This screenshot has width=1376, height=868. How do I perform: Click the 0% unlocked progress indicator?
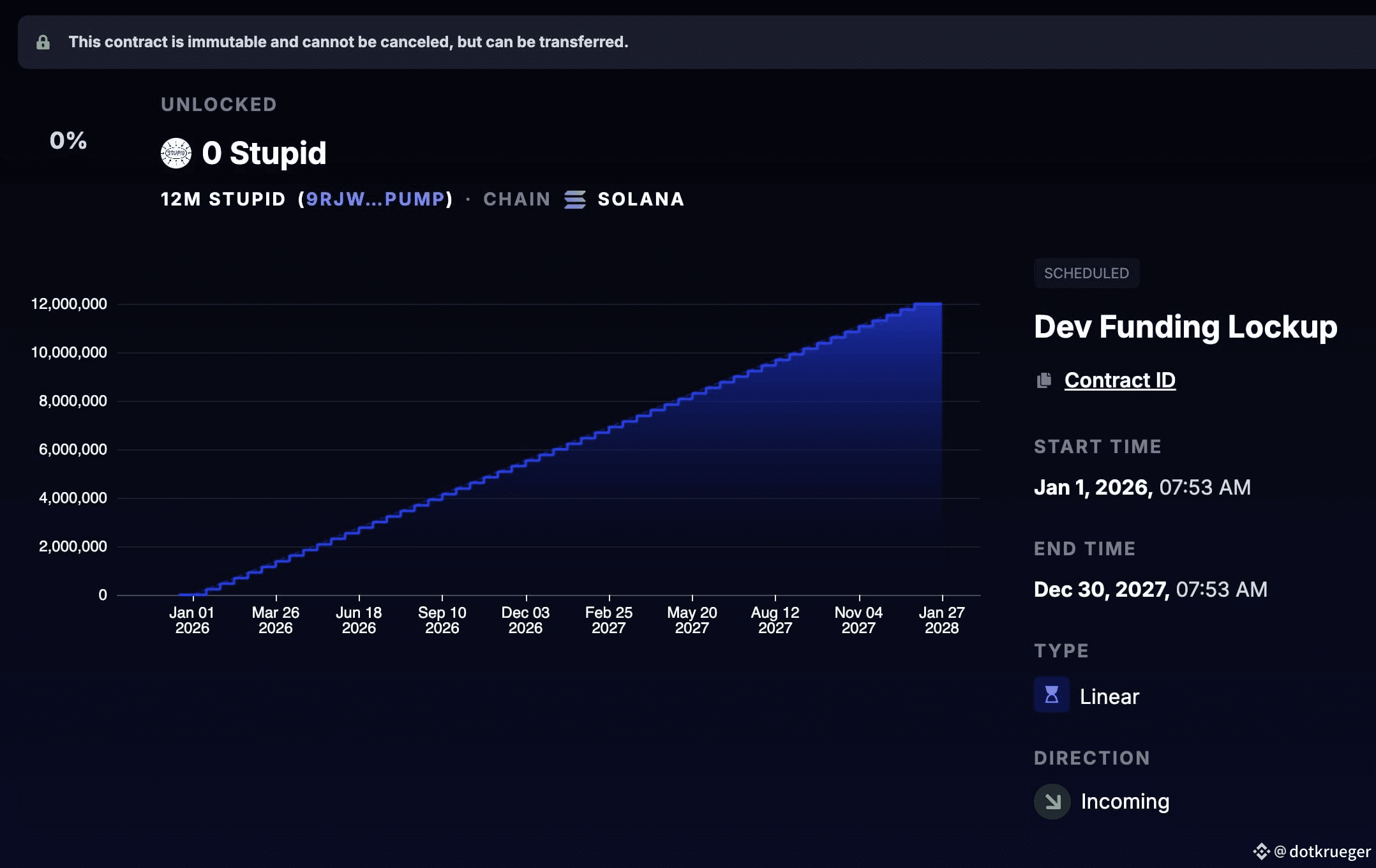click(x=68, y=140)
